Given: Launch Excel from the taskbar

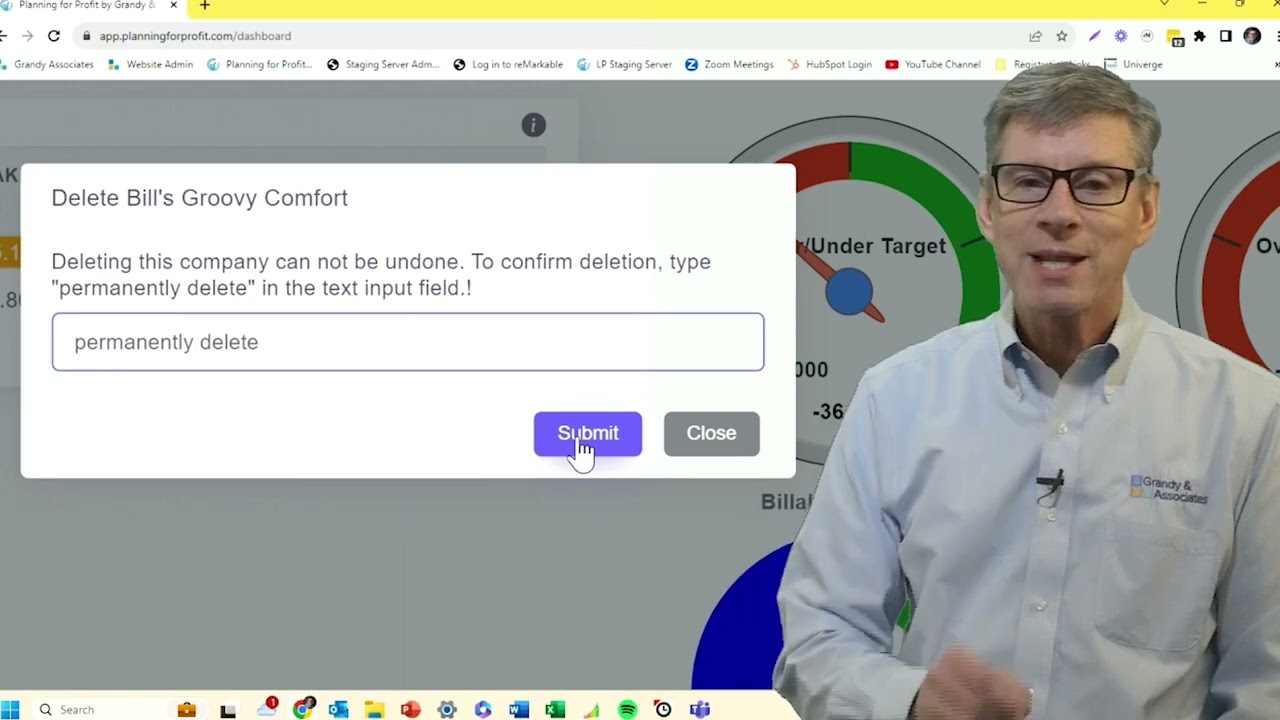Looking at the screenshot, I should tap(555, 710).
